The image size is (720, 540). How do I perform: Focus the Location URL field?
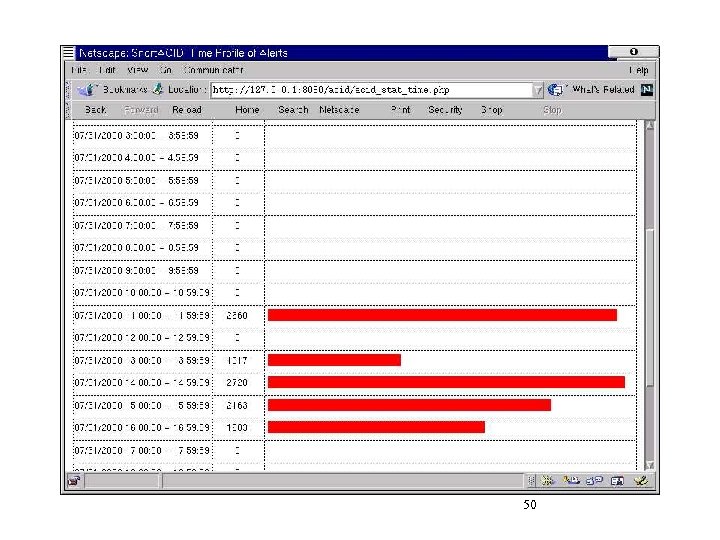coord(371,90)
